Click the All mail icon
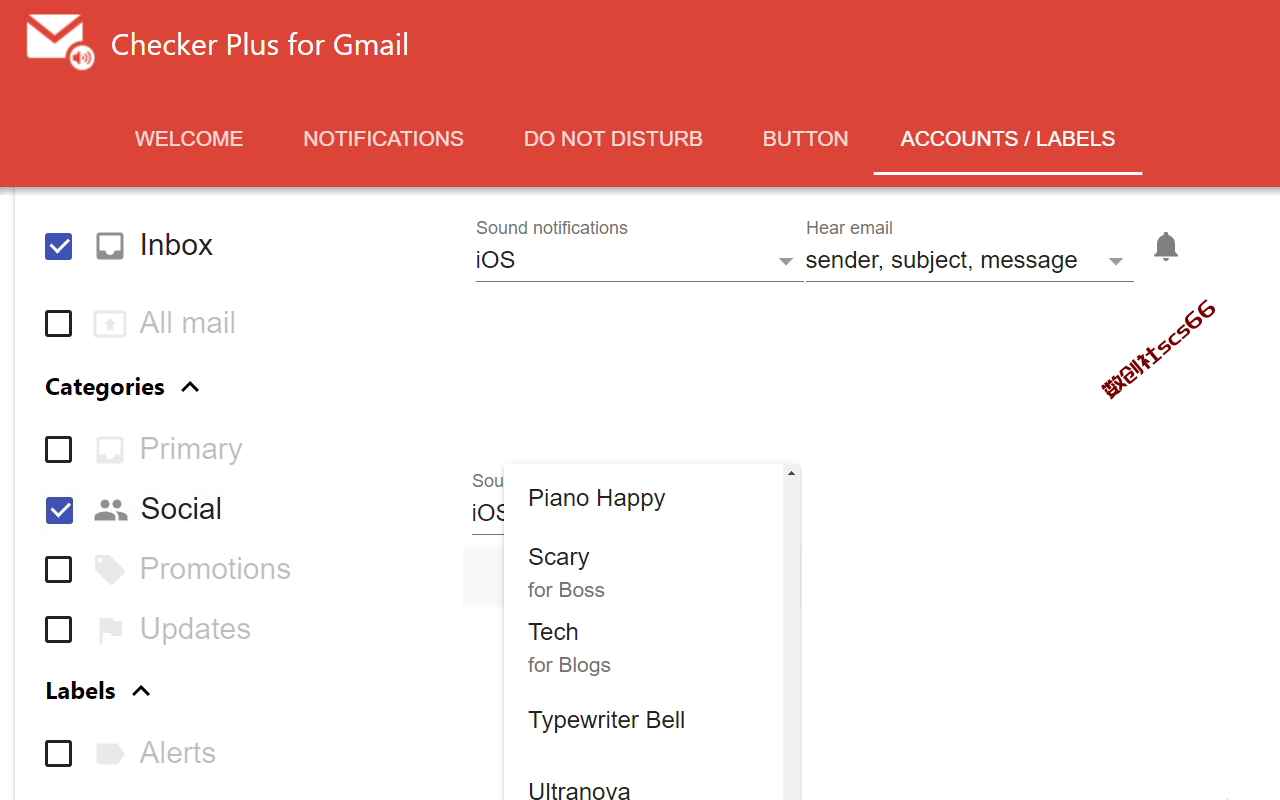Image resolution: width=1280 pixels, height=800 pixels. pyautogui.click(x=110, y=324)
